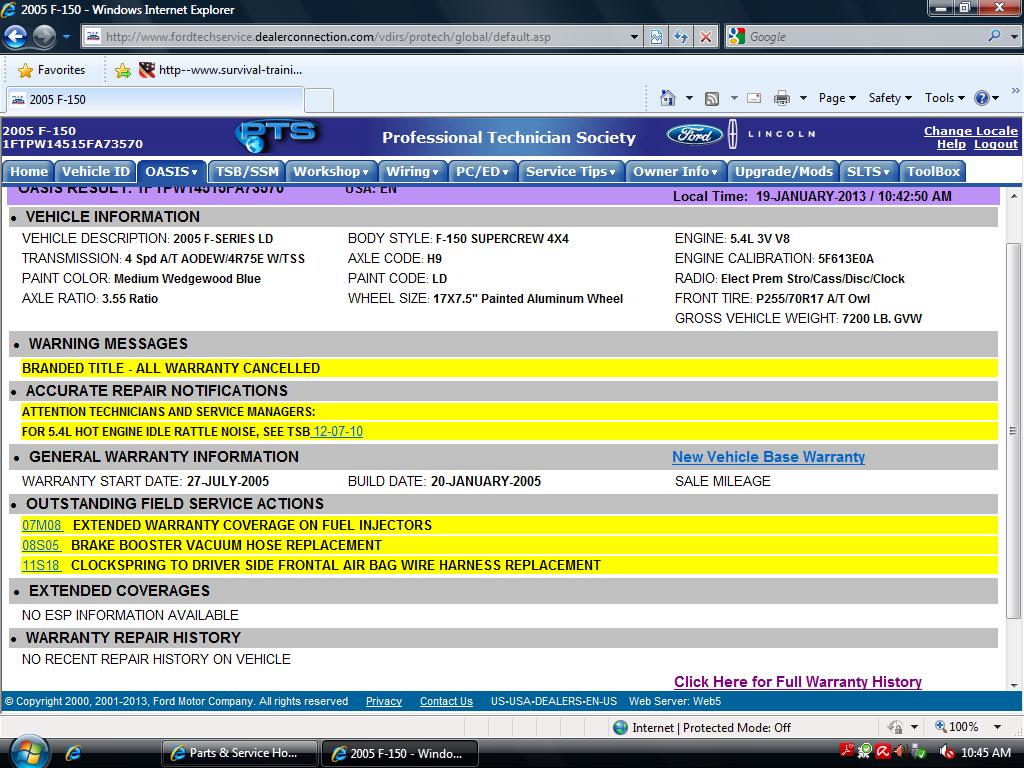
Task: Click the Contact Us footer link
Action: [446, 701]
